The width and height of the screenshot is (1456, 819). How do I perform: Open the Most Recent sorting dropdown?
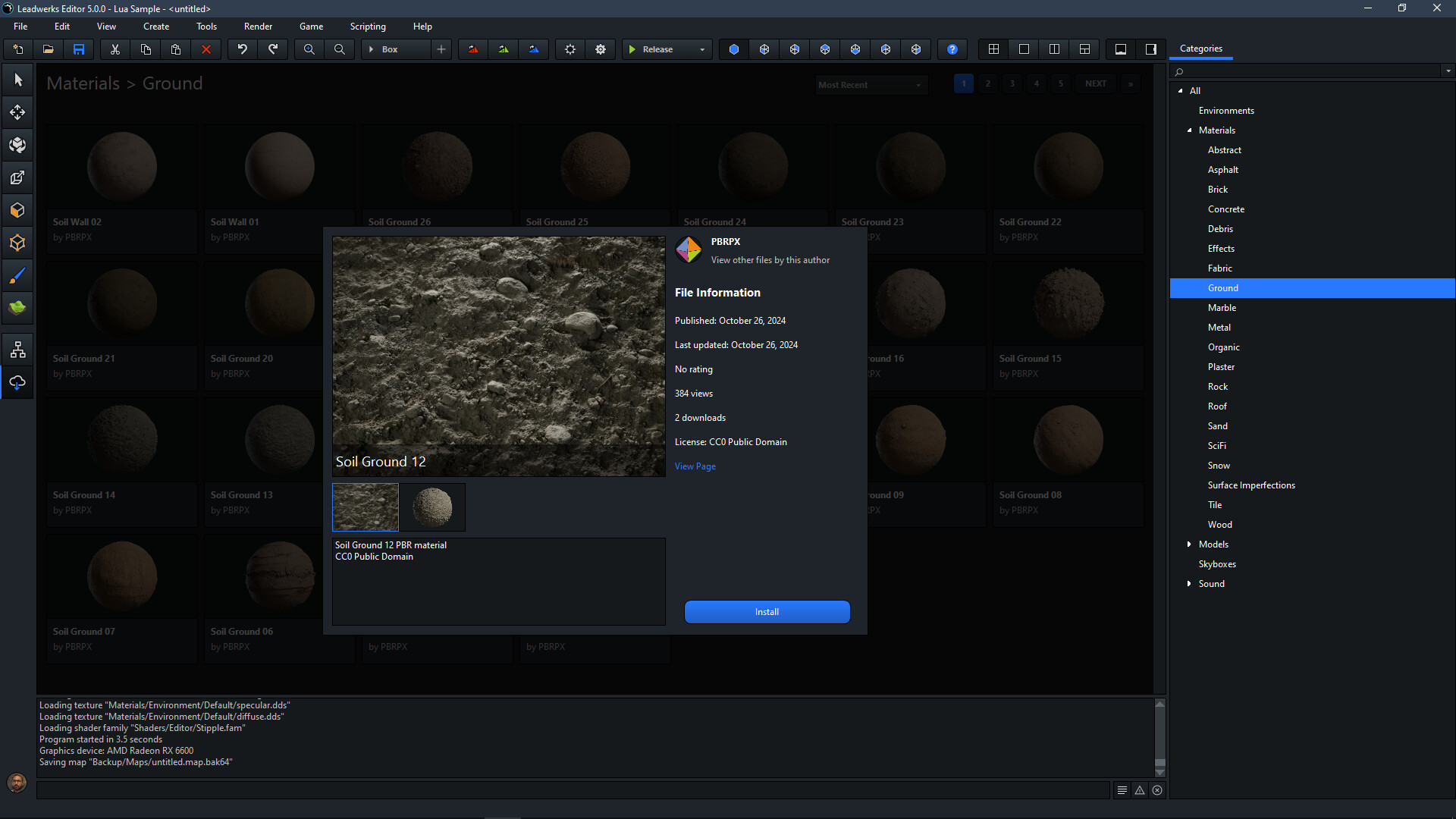coord(871,84)
